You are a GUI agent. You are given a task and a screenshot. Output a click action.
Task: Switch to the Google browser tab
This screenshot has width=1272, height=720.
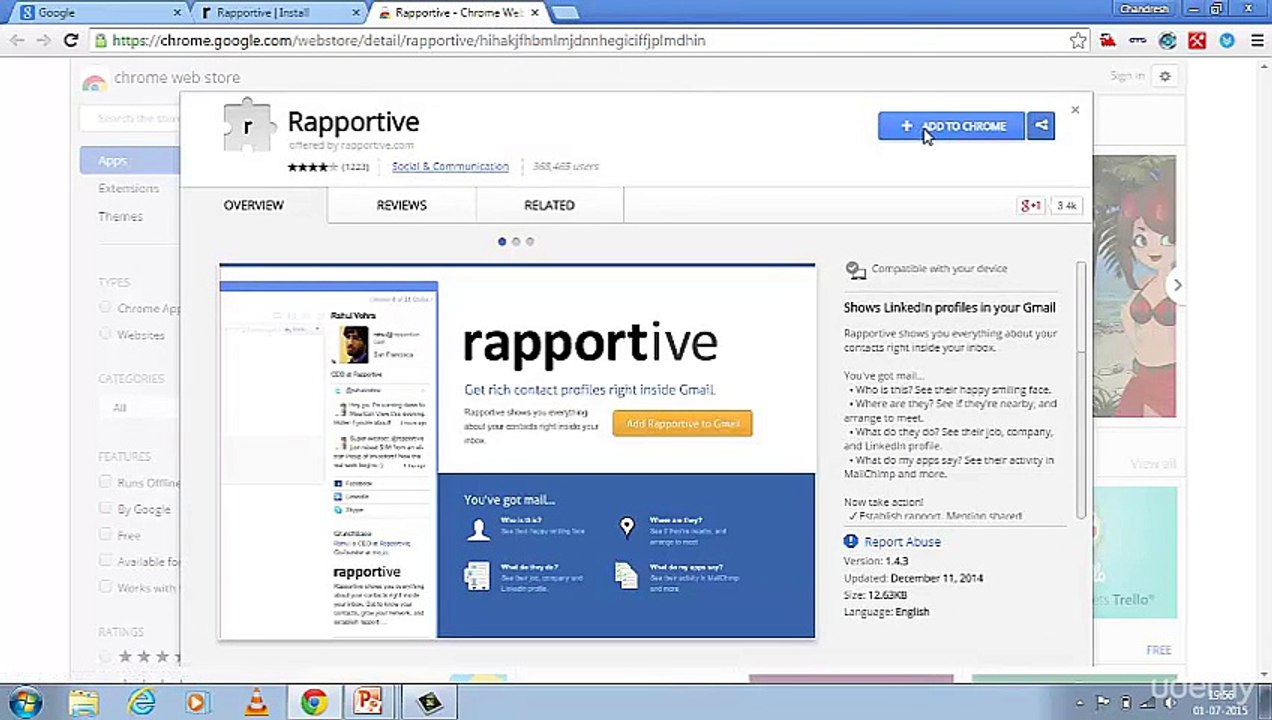(98, 13)
